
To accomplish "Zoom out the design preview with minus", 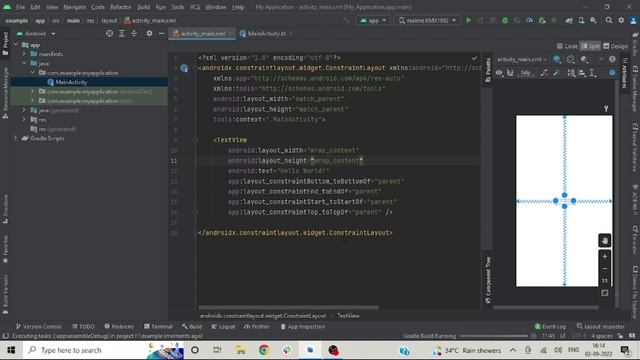I will click(605, 269).
